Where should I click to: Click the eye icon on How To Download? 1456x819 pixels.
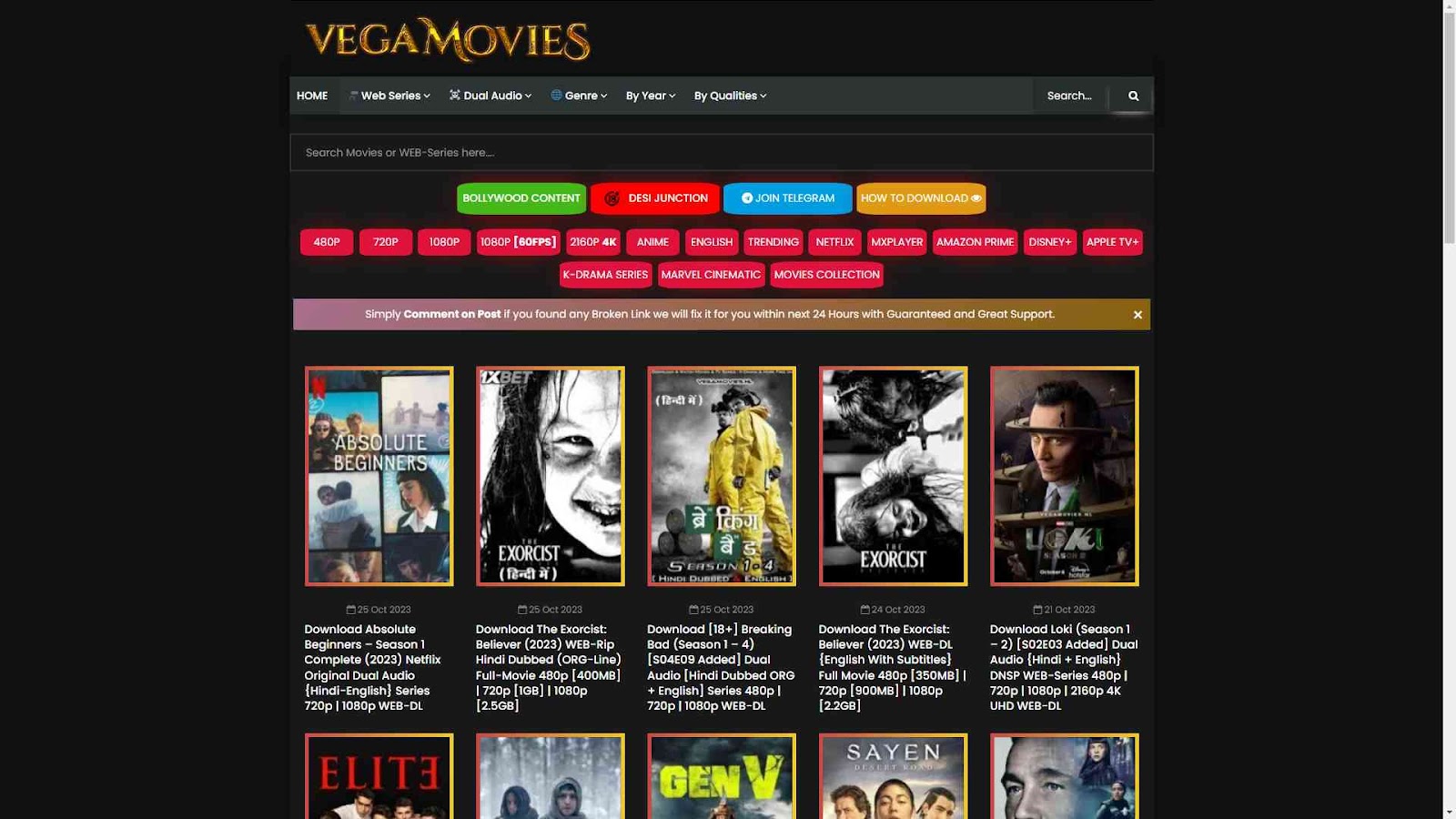click(976, 198)
